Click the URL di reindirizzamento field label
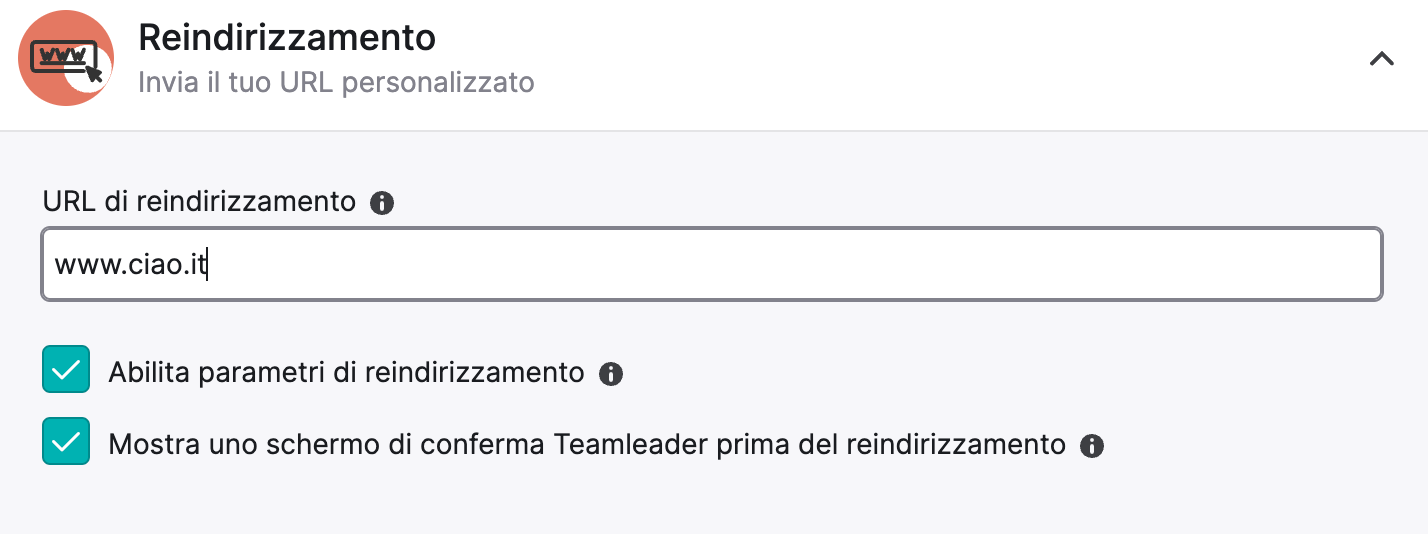 199,201
